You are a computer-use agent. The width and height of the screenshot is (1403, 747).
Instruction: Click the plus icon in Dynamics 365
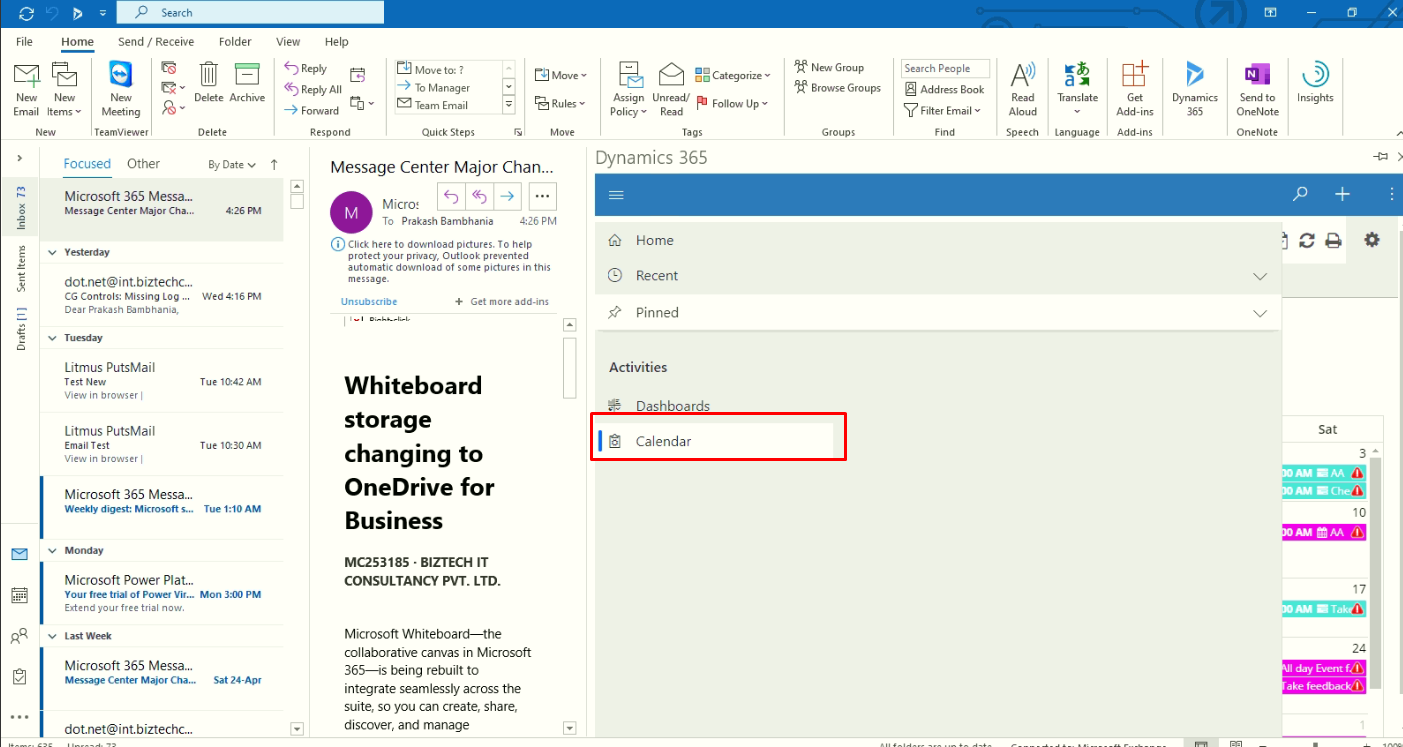(1342, 195)
